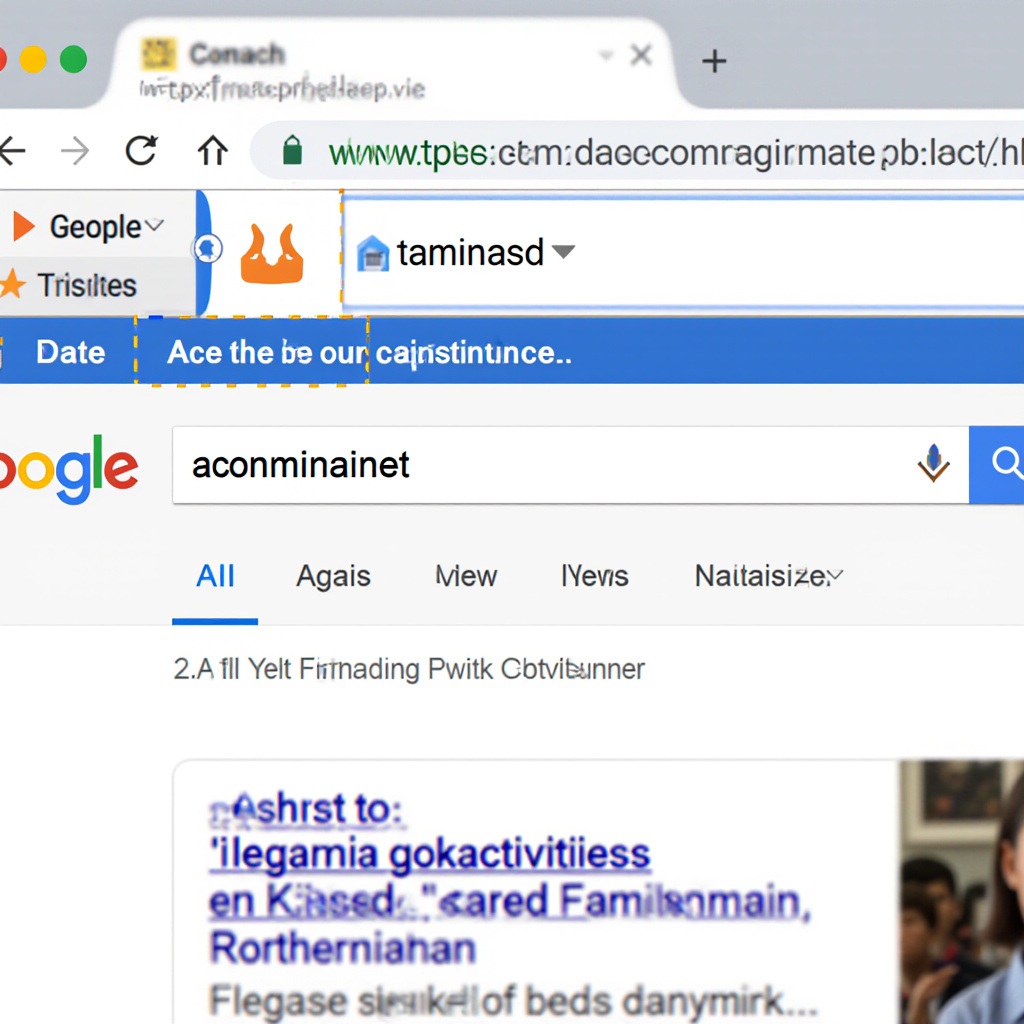This screenshot has width=1024, height=1024.
Task: Click the small blue circular profile icon
Action: [x=208, y=249]
